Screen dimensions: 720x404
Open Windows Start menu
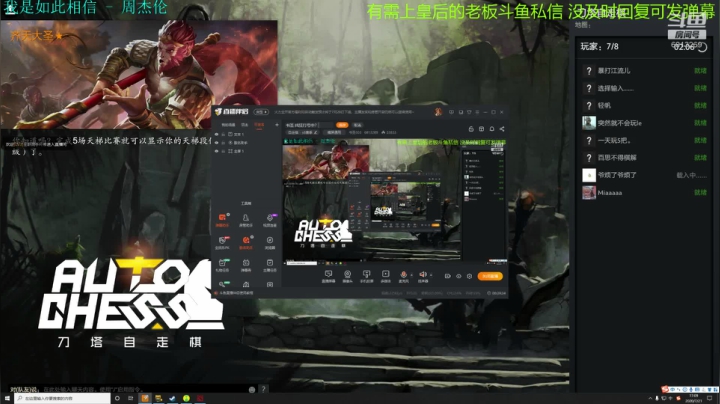tap(6, 398)
